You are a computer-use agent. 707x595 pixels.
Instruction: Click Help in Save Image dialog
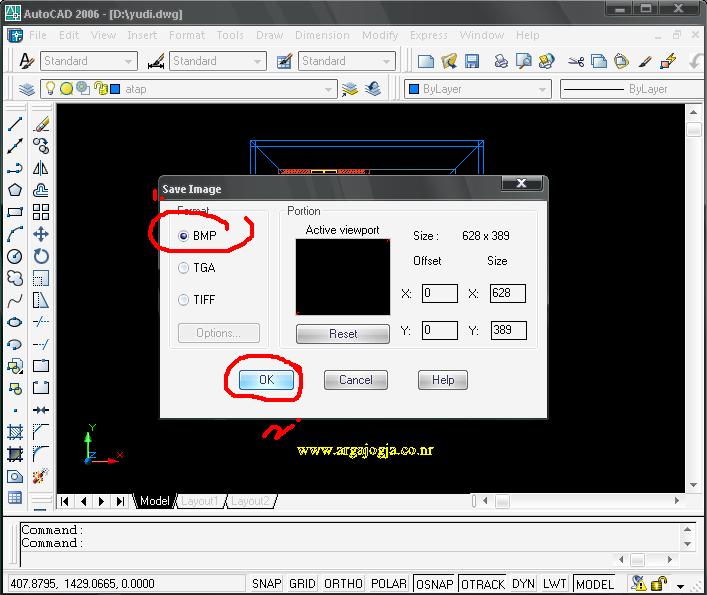443,380
